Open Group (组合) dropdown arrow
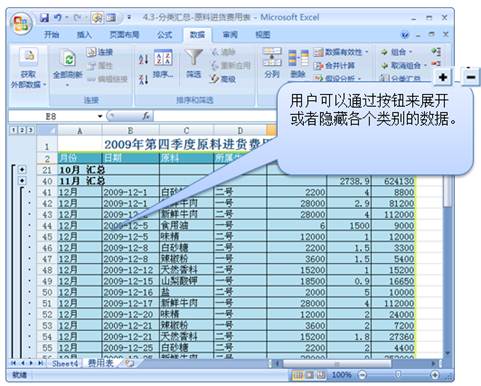This screenshot has height=386, width=481. [x=411, y=52]
